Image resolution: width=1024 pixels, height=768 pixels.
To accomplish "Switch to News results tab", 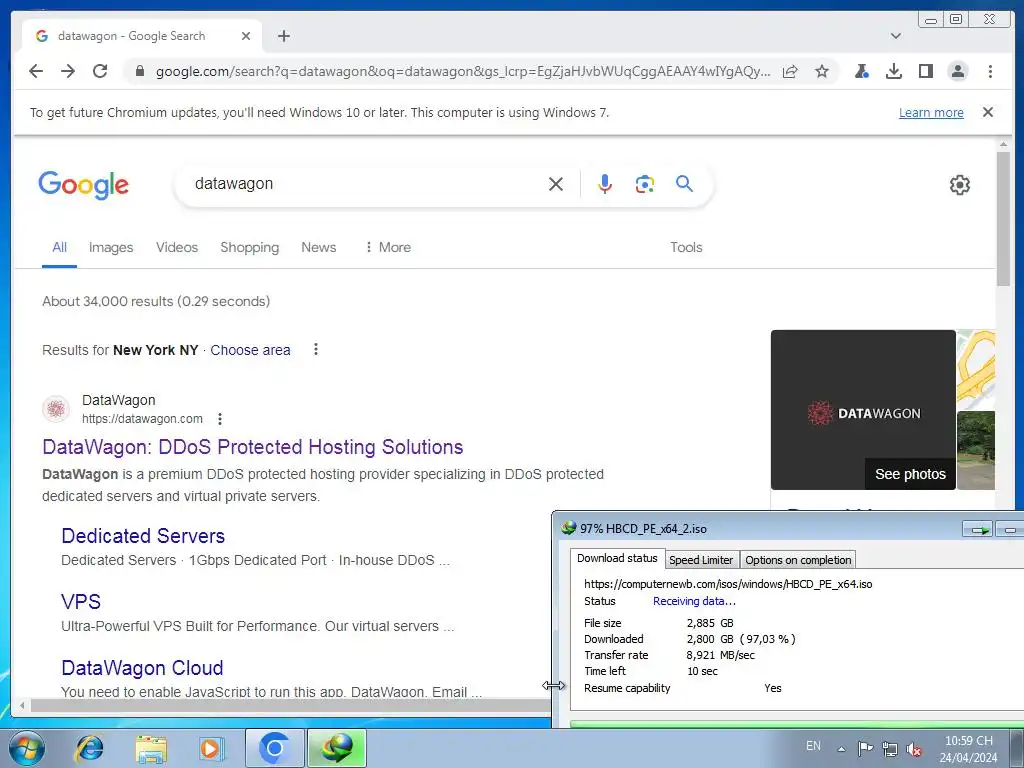I will point(319,248).
